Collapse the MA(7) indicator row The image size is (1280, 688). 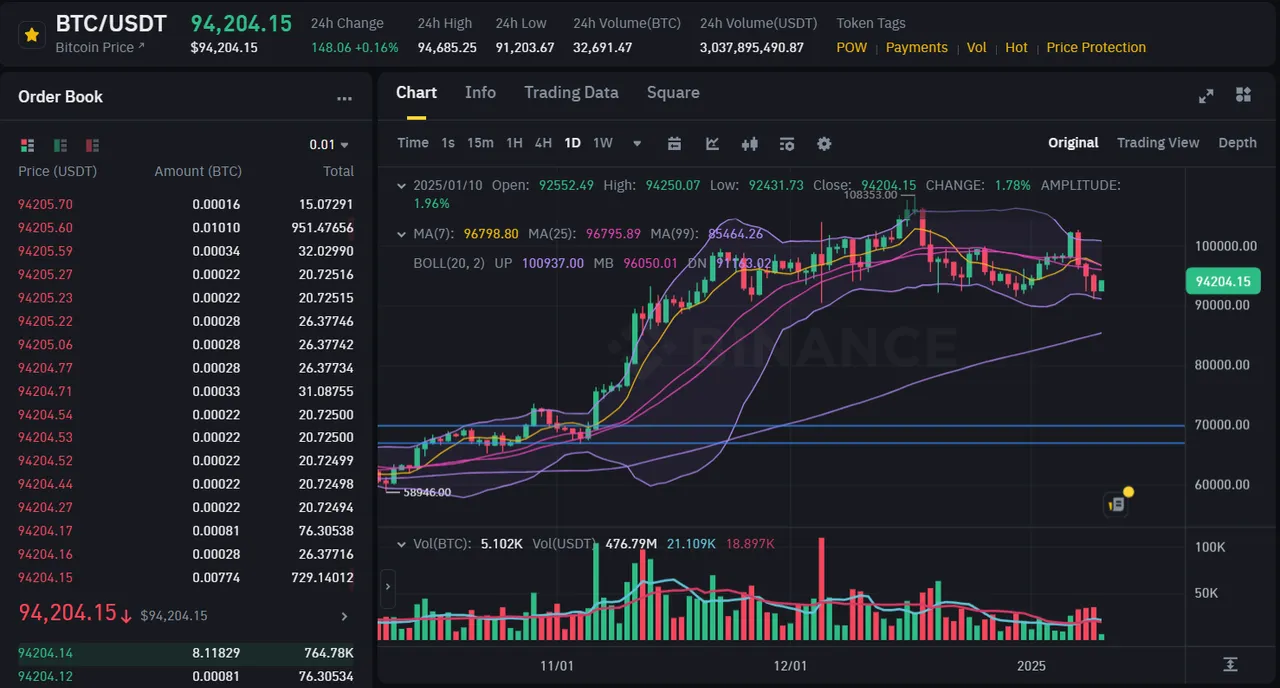pos(402,235)
